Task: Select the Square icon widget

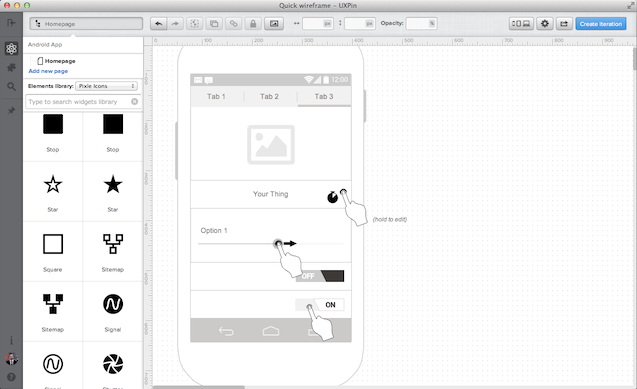Action: point(53,252)
